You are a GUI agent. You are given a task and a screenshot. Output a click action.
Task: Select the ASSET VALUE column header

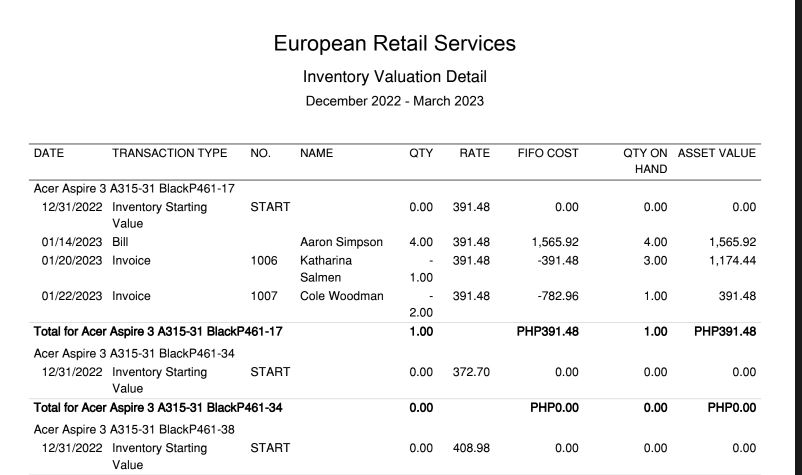716,154
